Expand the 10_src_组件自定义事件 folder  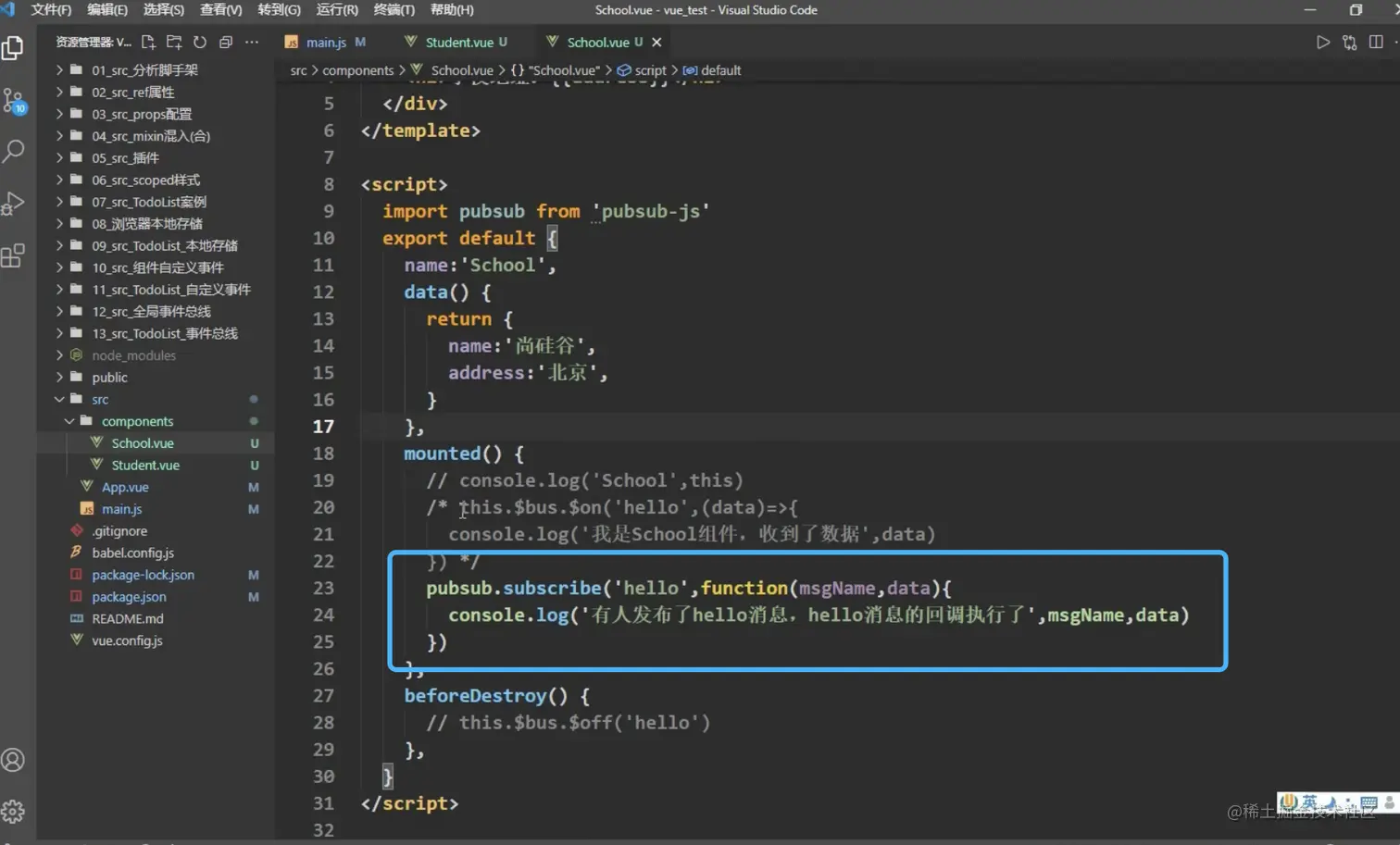pos(157,267)
